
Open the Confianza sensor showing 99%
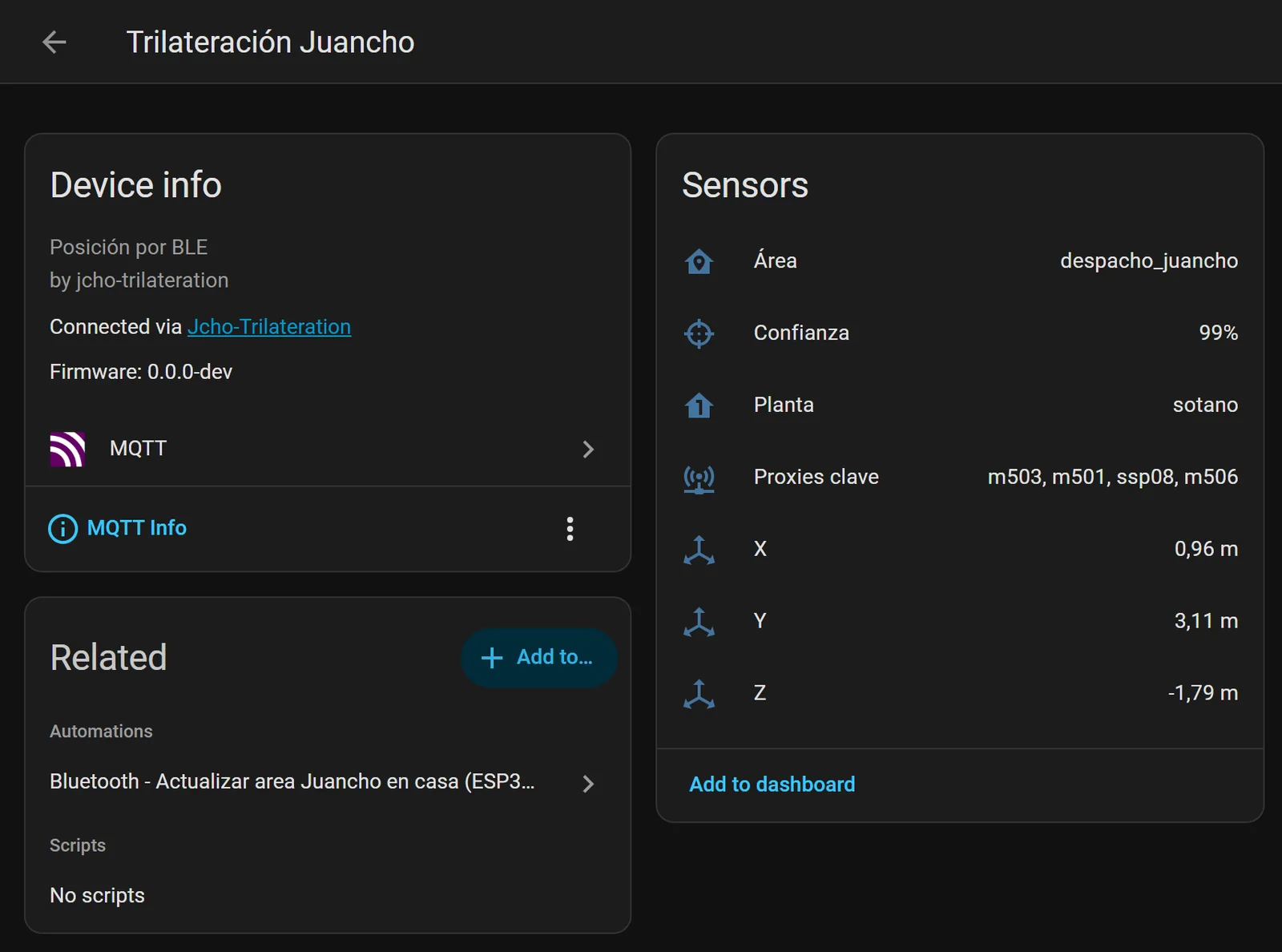click(960, 333)
